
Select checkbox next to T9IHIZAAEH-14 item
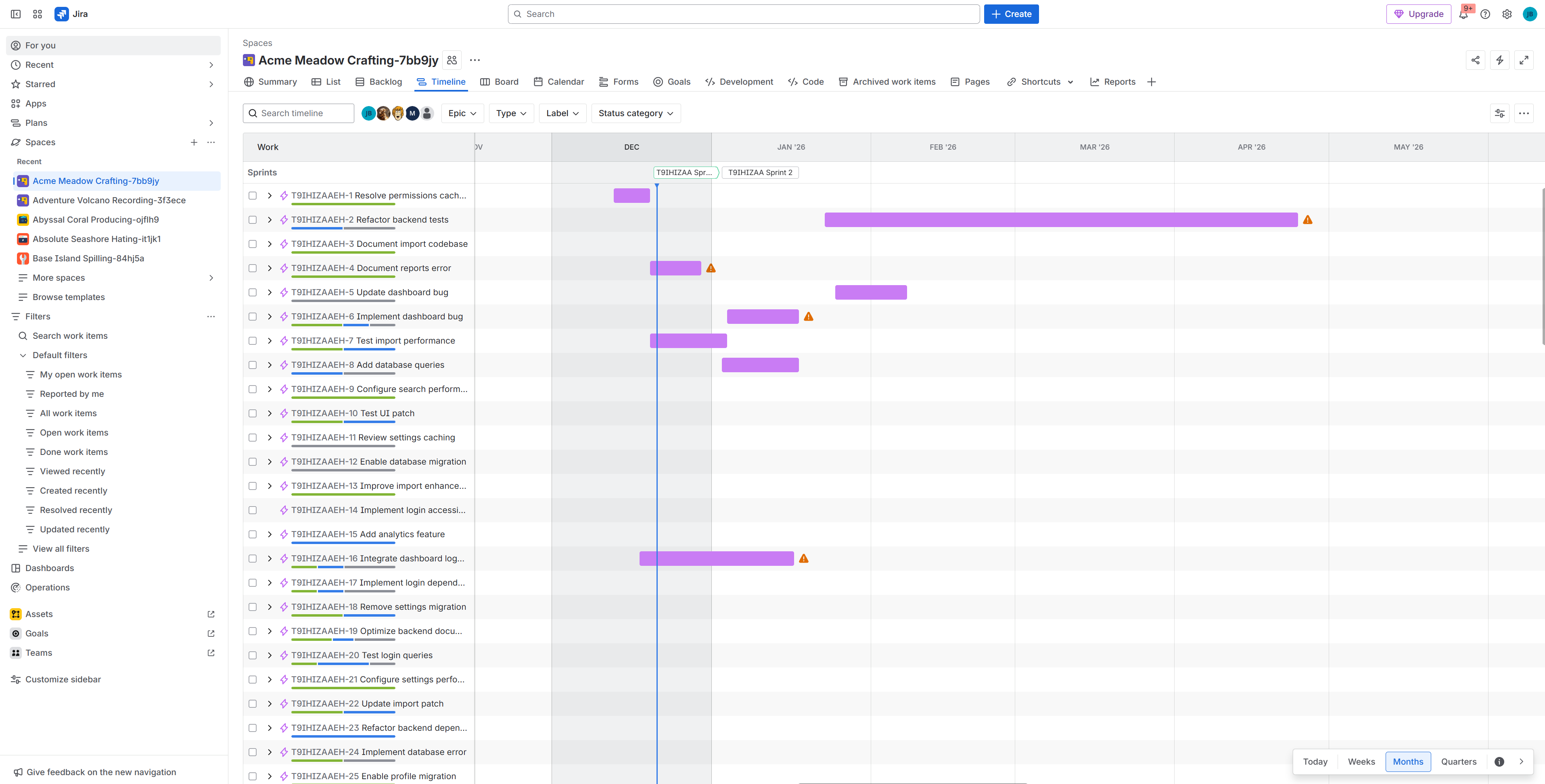click(x=253, y=510)
